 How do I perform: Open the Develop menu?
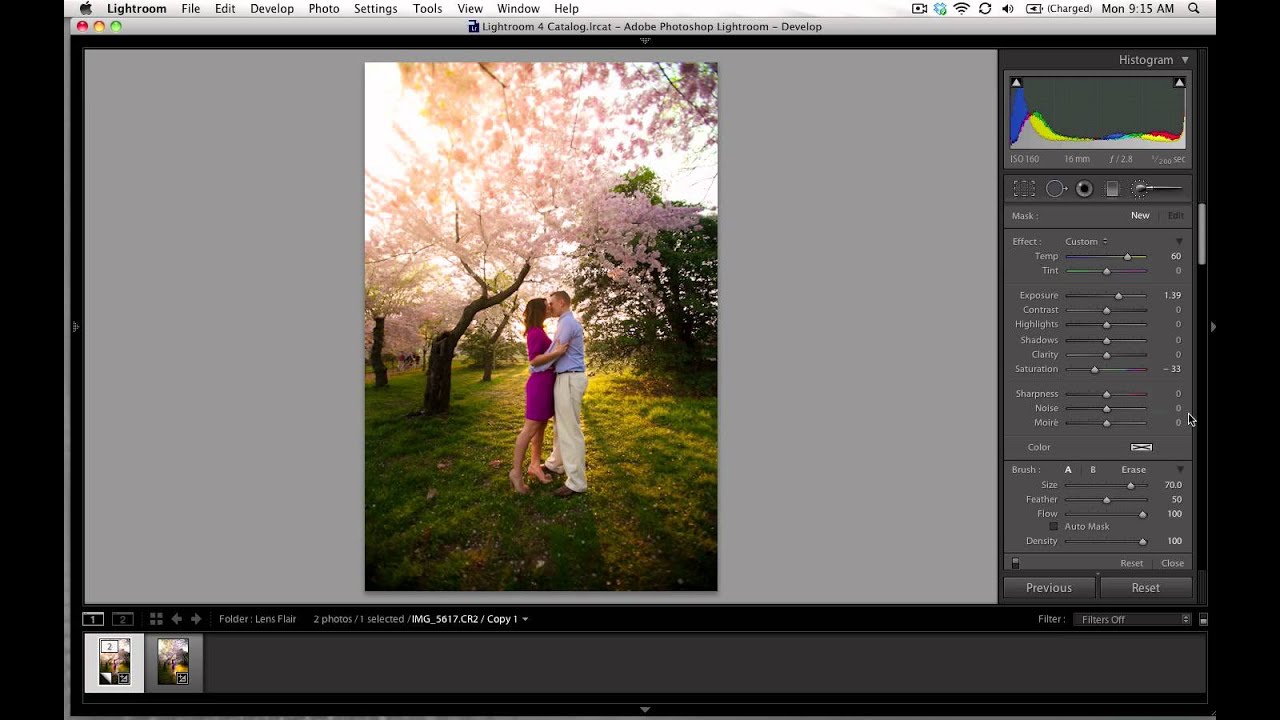[x=272, y=9]
